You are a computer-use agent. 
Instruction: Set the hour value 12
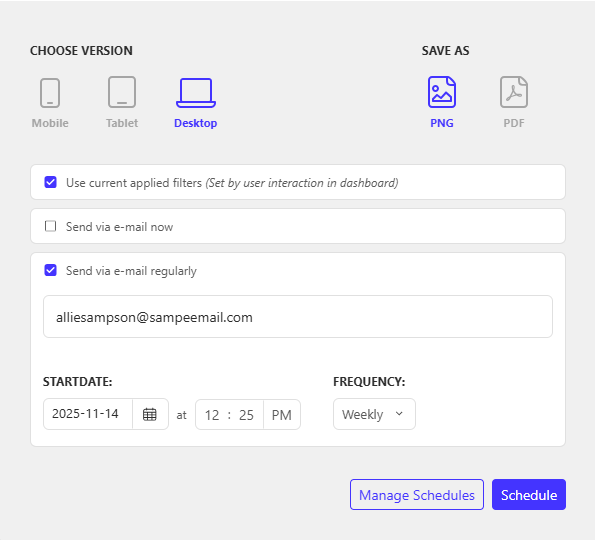point(212,415)
